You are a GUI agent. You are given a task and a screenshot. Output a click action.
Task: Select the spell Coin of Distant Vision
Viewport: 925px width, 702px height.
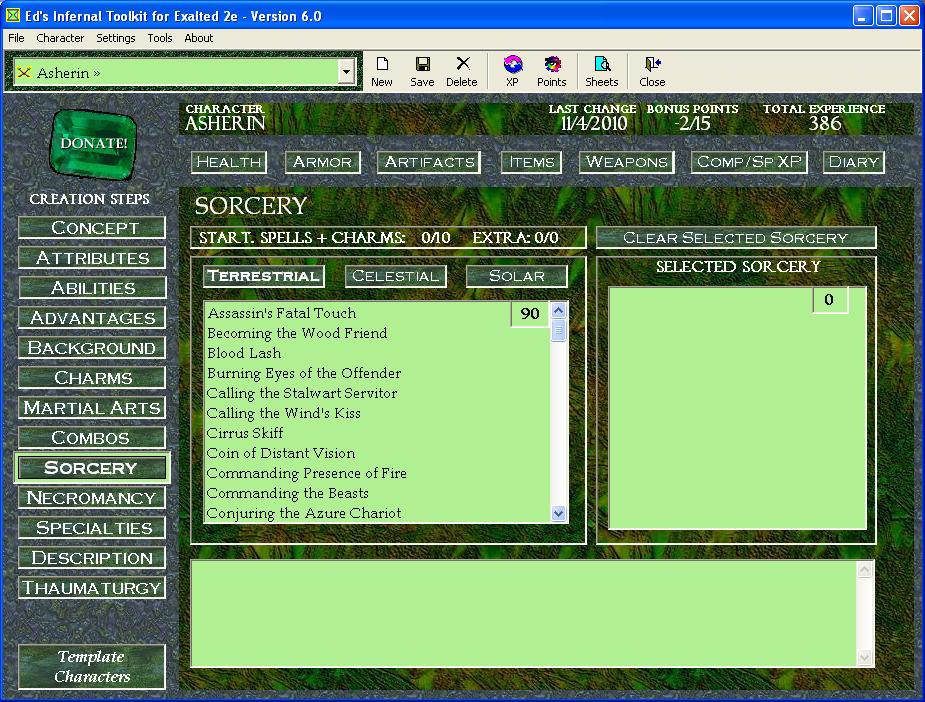tap(281, 454)
